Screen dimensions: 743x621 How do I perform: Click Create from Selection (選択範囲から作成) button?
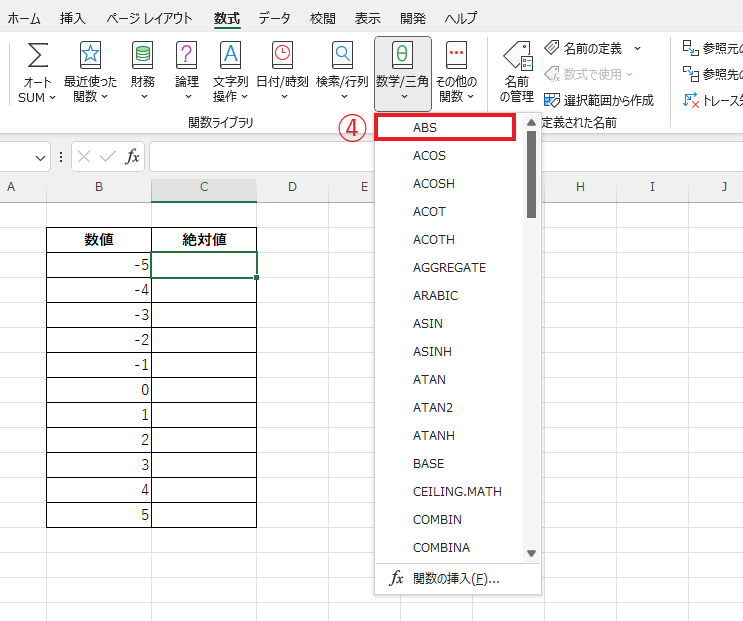coord(598,100)
